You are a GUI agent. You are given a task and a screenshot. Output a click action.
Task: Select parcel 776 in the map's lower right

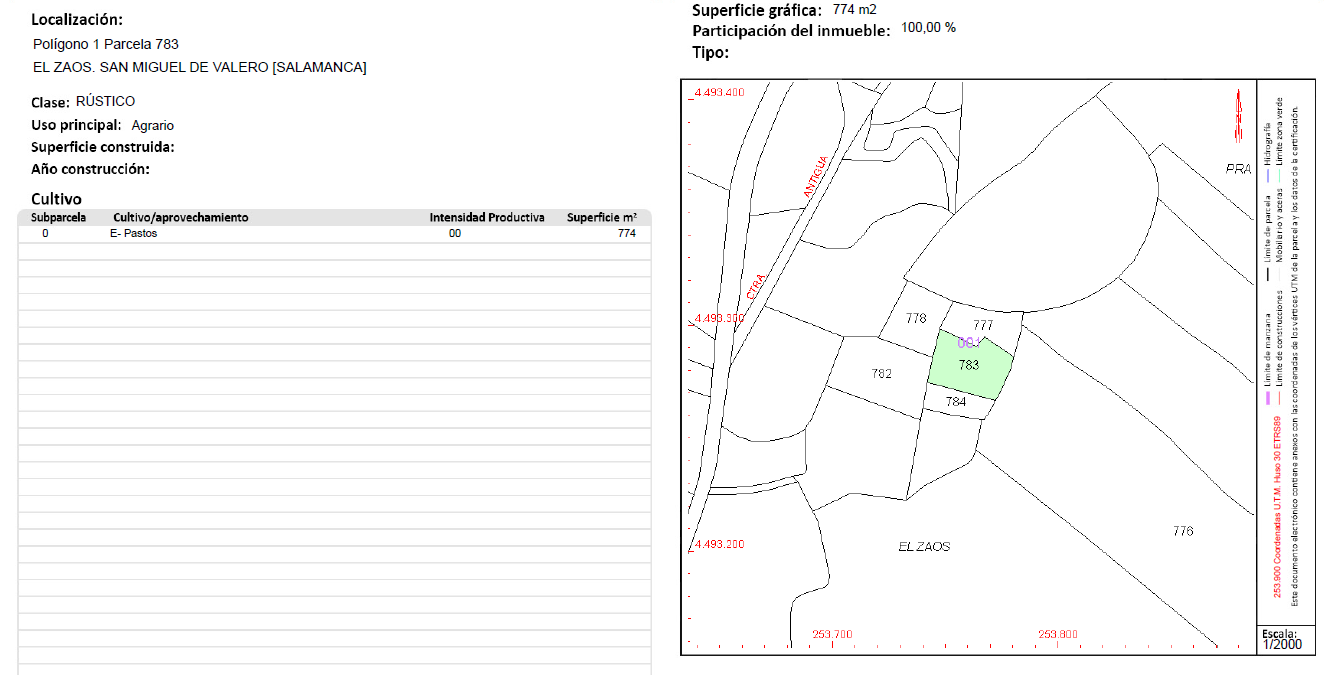click(x=1182, y=531)
